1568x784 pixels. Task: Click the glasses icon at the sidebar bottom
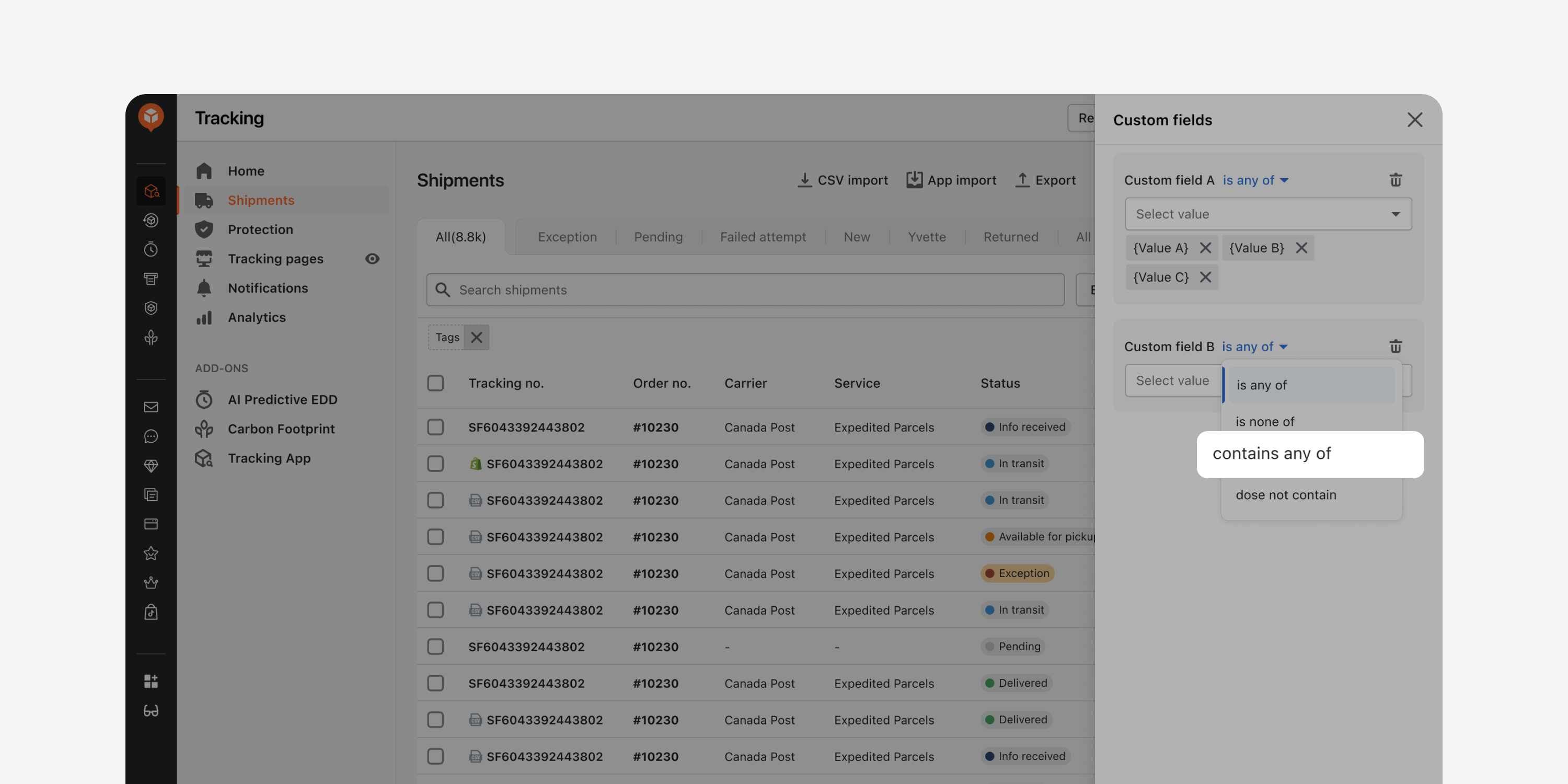[x=151, y=710]
